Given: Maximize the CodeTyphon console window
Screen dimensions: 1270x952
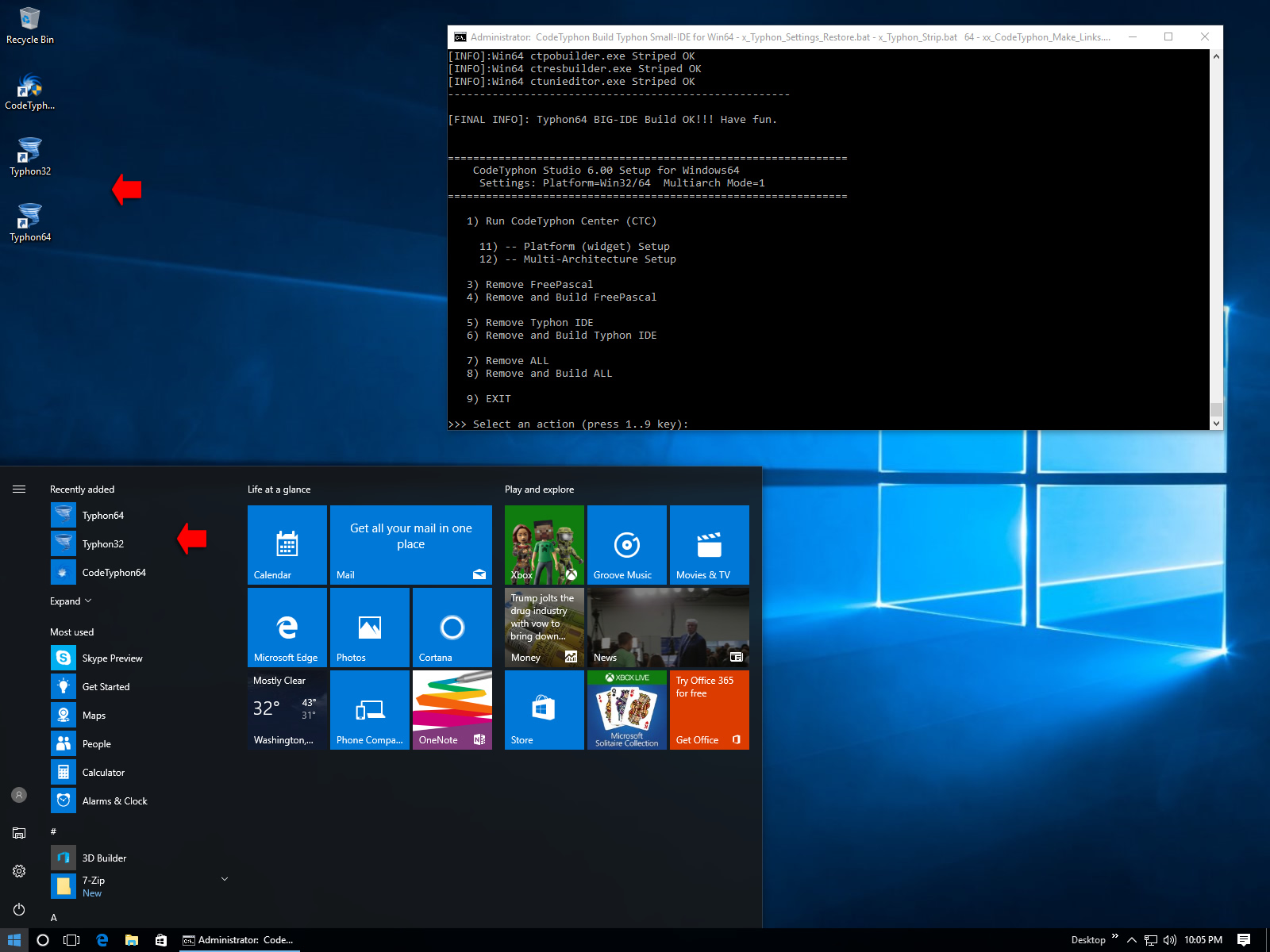Looking at the screenshot, I should pos(1168,37).
